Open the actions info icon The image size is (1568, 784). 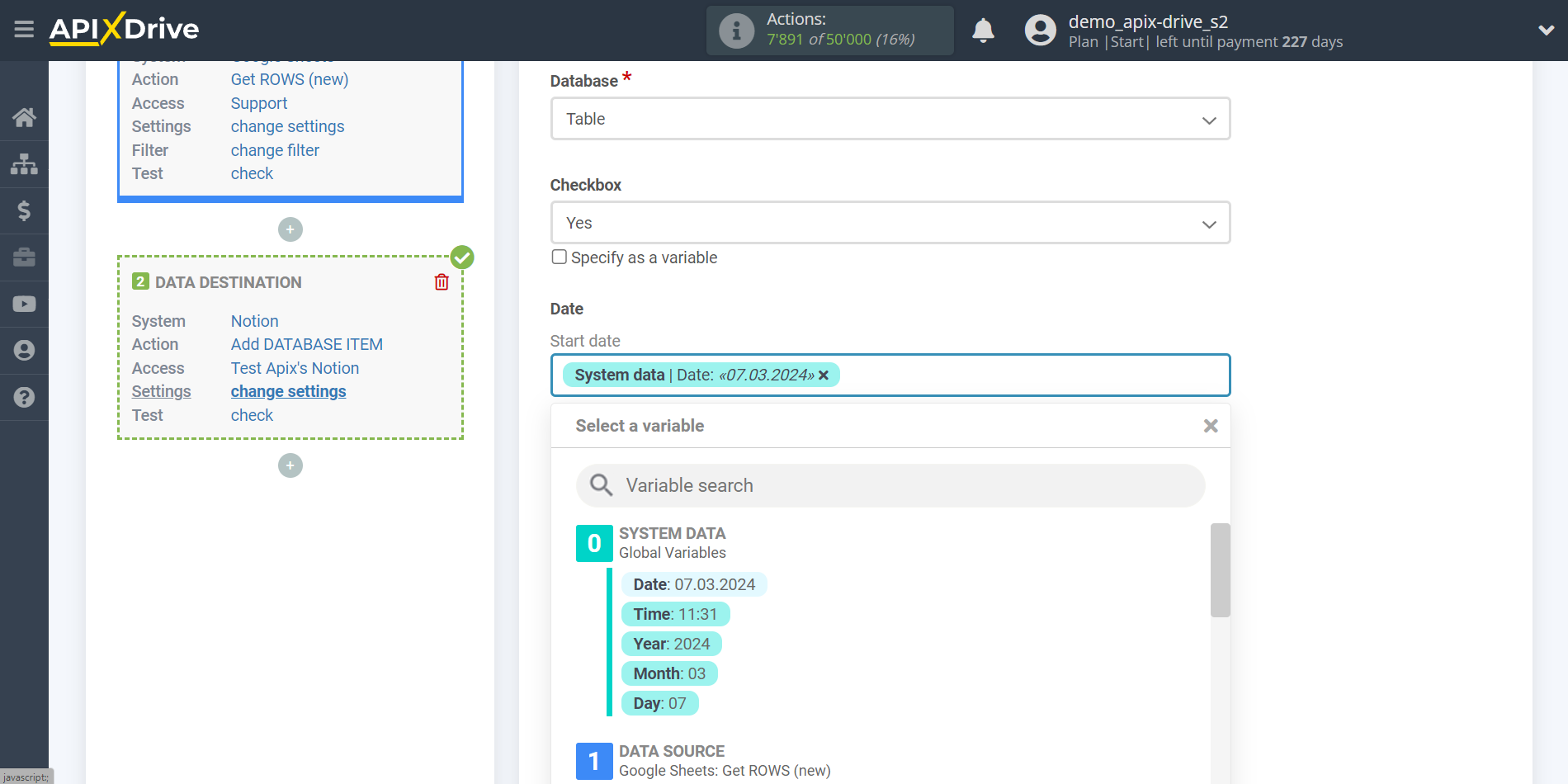tap(736, 31)
